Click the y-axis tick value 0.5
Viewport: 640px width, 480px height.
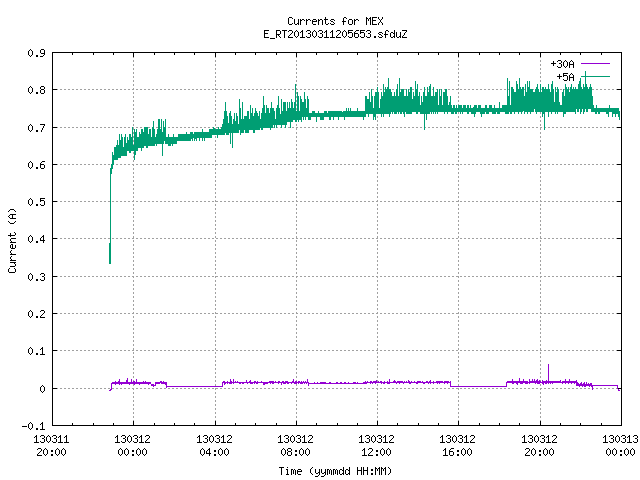pos(36,202)
